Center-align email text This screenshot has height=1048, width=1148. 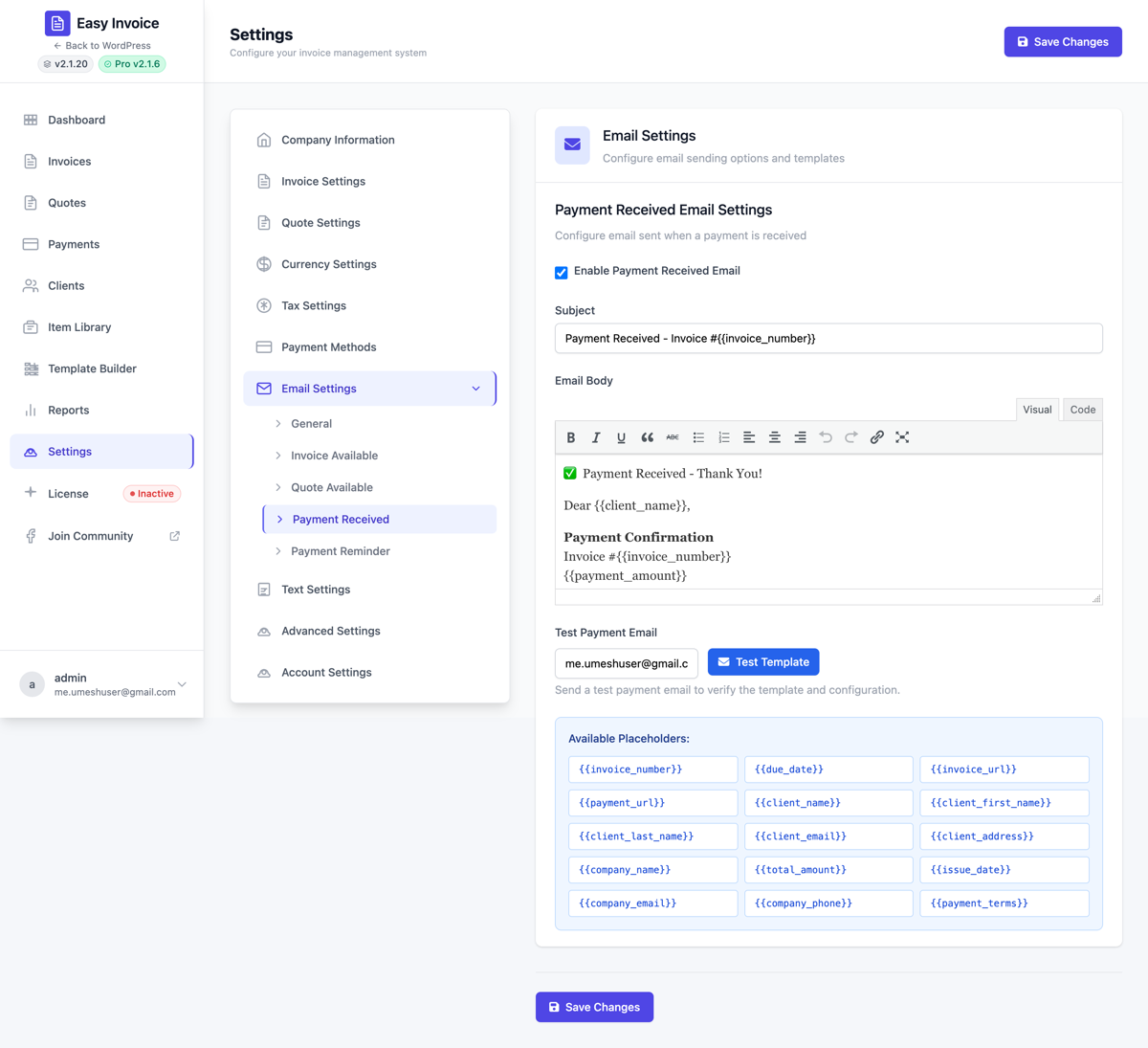pos(775,437)
